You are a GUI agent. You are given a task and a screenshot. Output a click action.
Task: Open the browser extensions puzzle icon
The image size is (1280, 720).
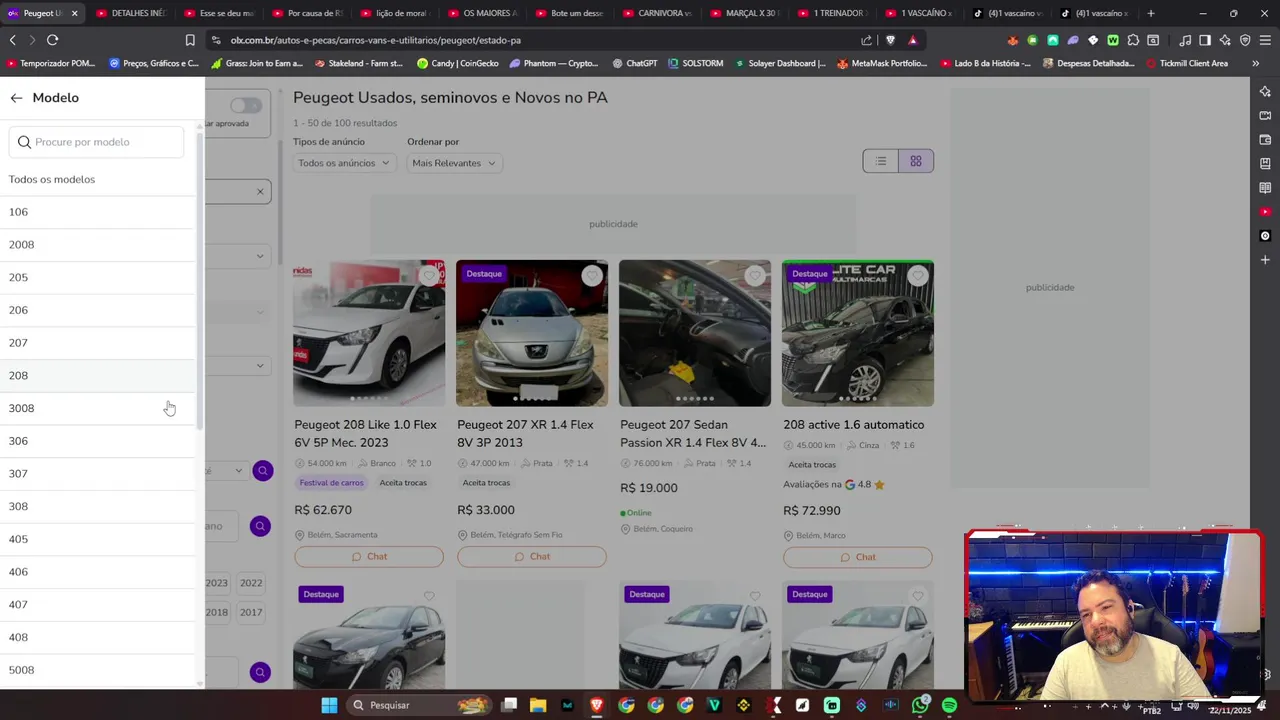point(1133,40)
